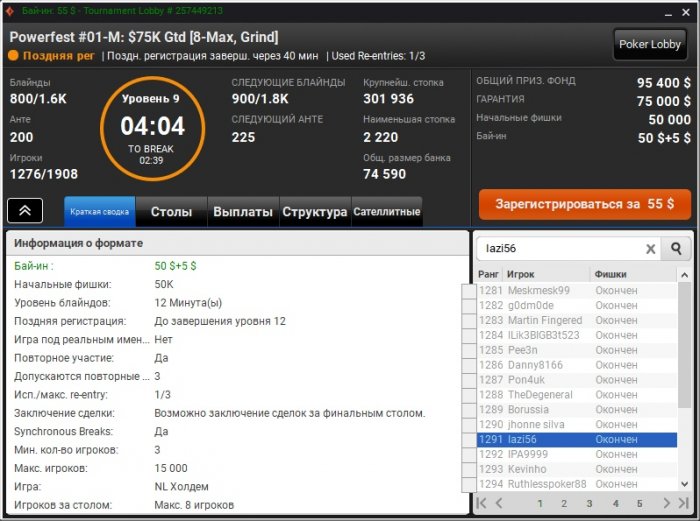Screen dimensions: 700x521
Task: Jump to last page of player list
Action: click(x=683, y=503)
